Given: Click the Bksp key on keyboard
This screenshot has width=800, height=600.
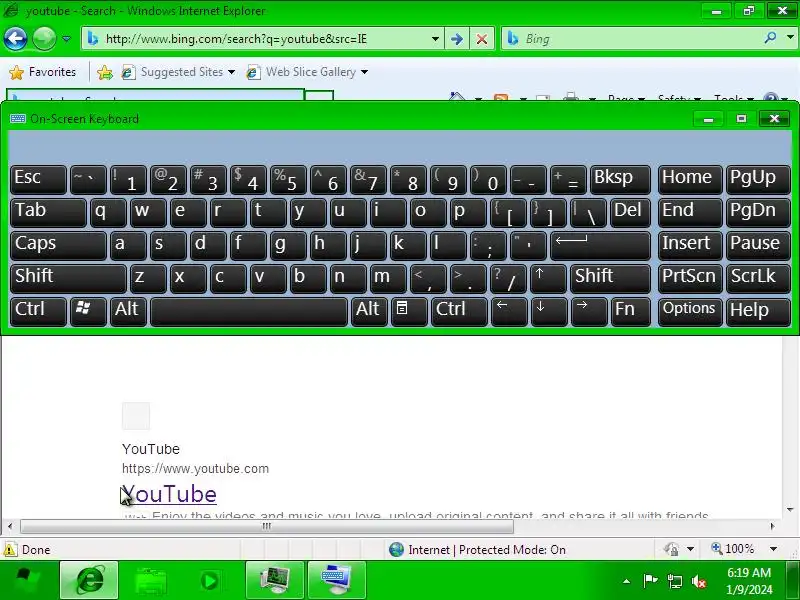Looking at the screenshot, I should tap(620, 180).
